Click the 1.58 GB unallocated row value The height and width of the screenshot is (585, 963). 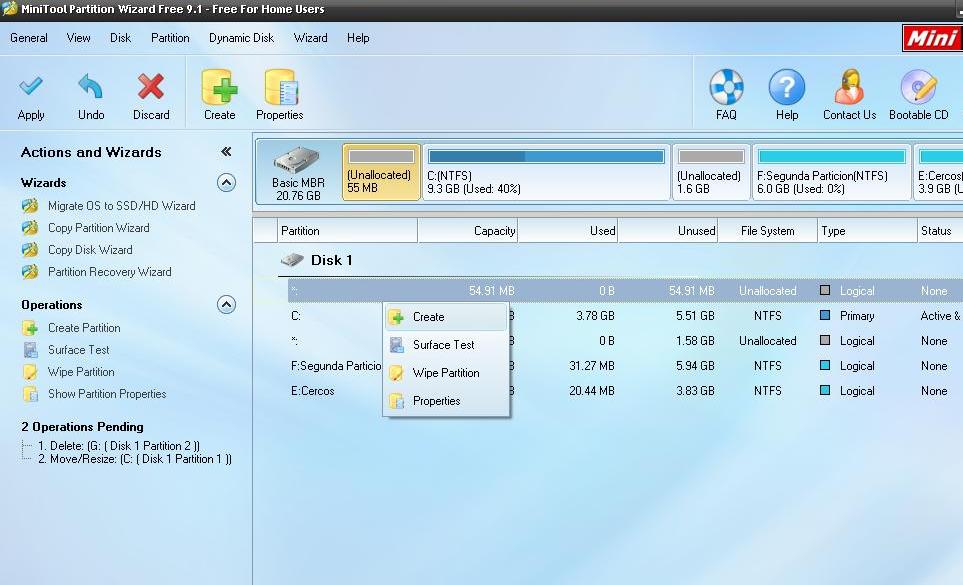(695, 341)
